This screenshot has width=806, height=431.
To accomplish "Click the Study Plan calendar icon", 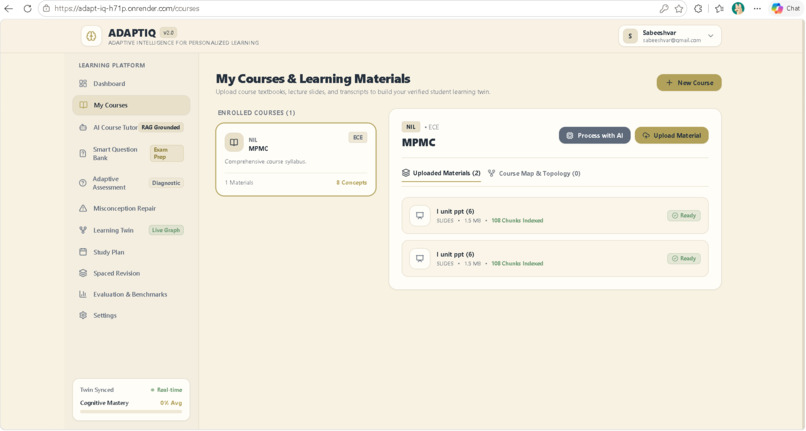I will pos(83,252).
